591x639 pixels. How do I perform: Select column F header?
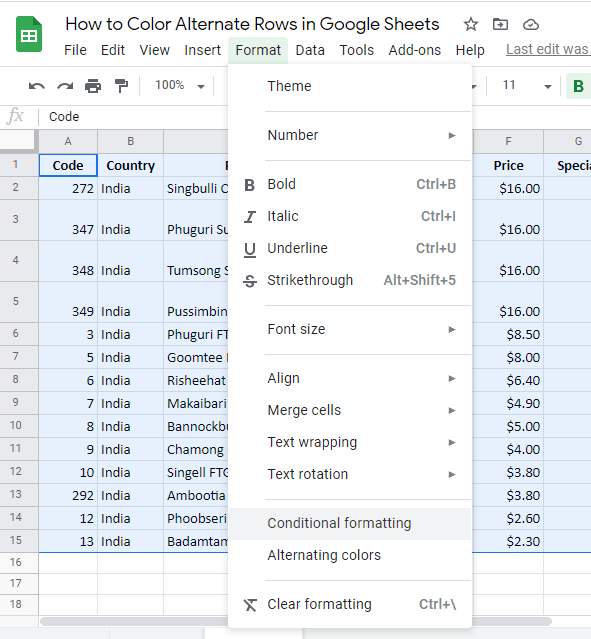508,141
